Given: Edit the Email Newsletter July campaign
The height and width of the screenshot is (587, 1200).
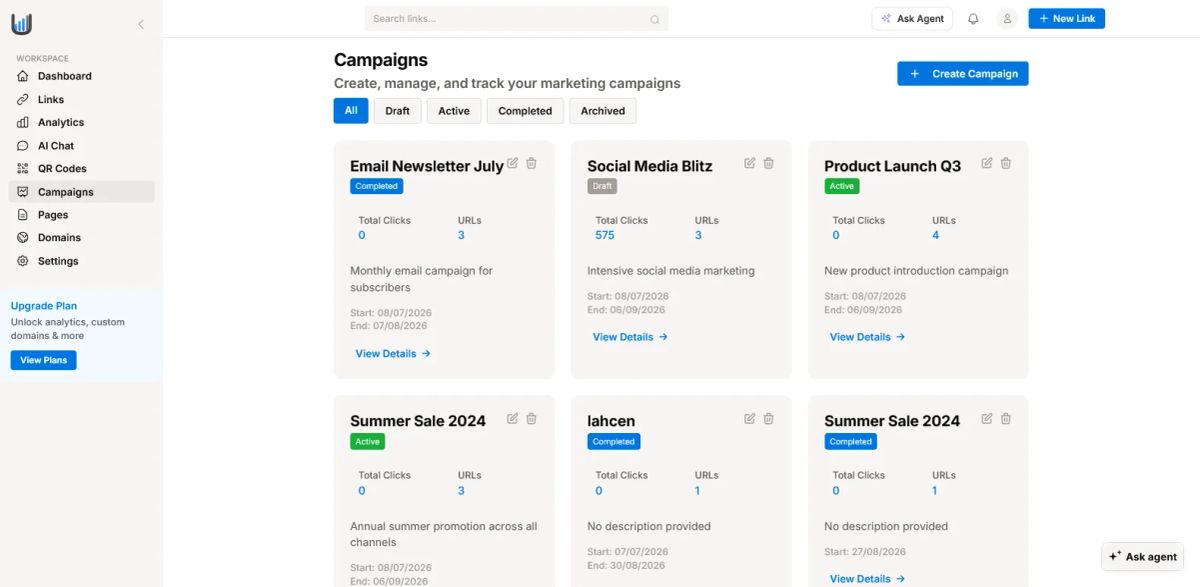Looking at the screenshot, I should (513, 163).
